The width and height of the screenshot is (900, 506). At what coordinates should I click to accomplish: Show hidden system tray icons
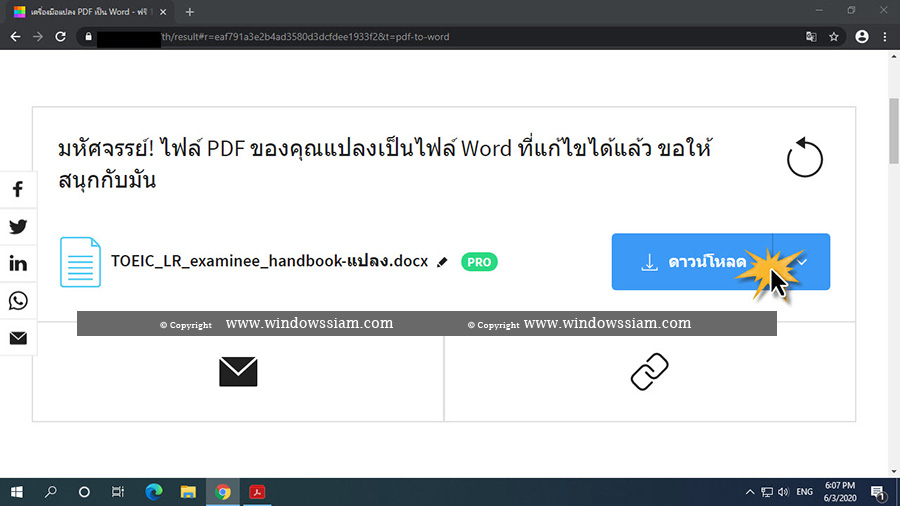click(750, 492)
